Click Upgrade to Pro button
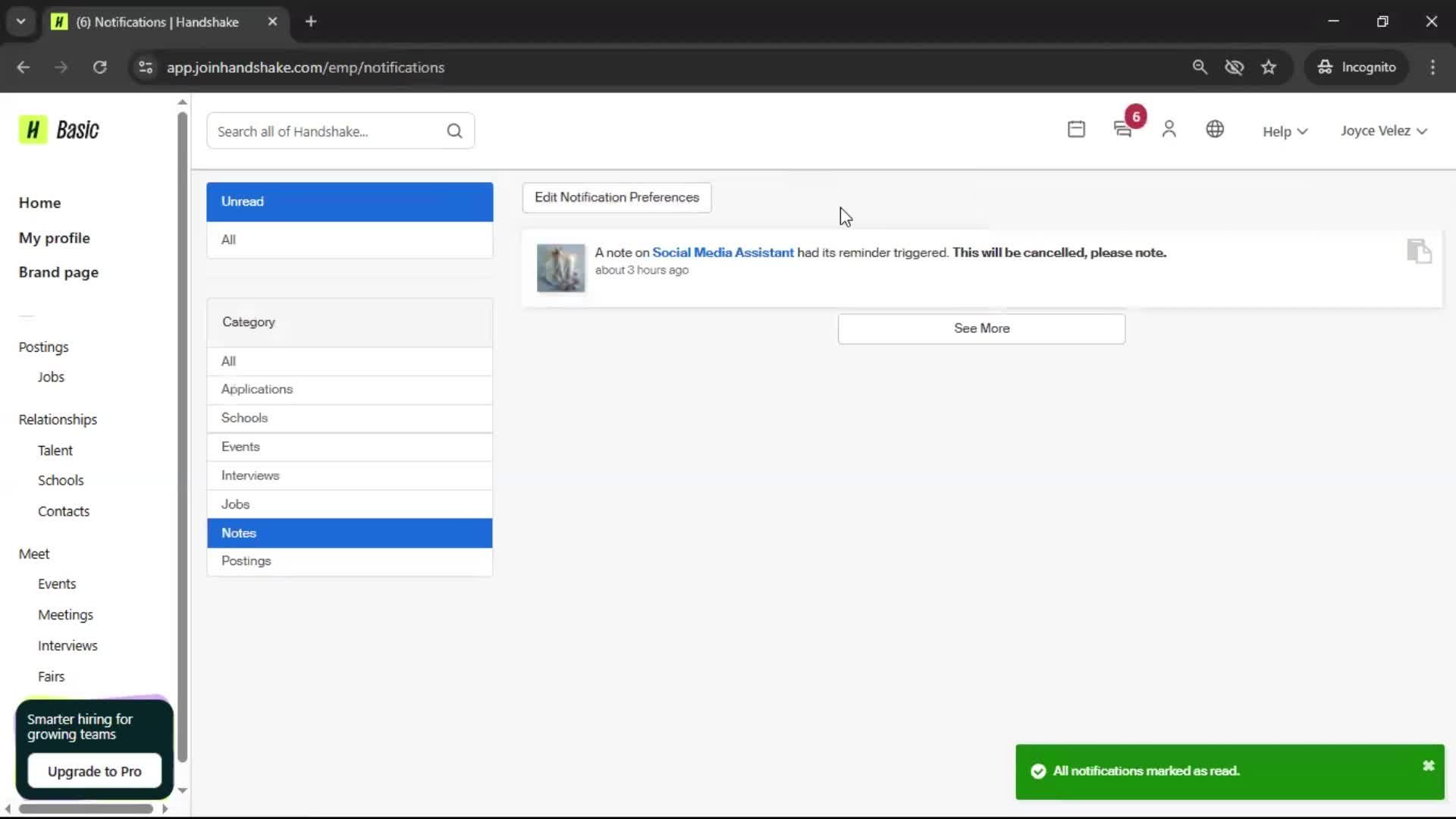This screenshot has height=819, width=1456. pyautogui.click(x=95, y=771)
